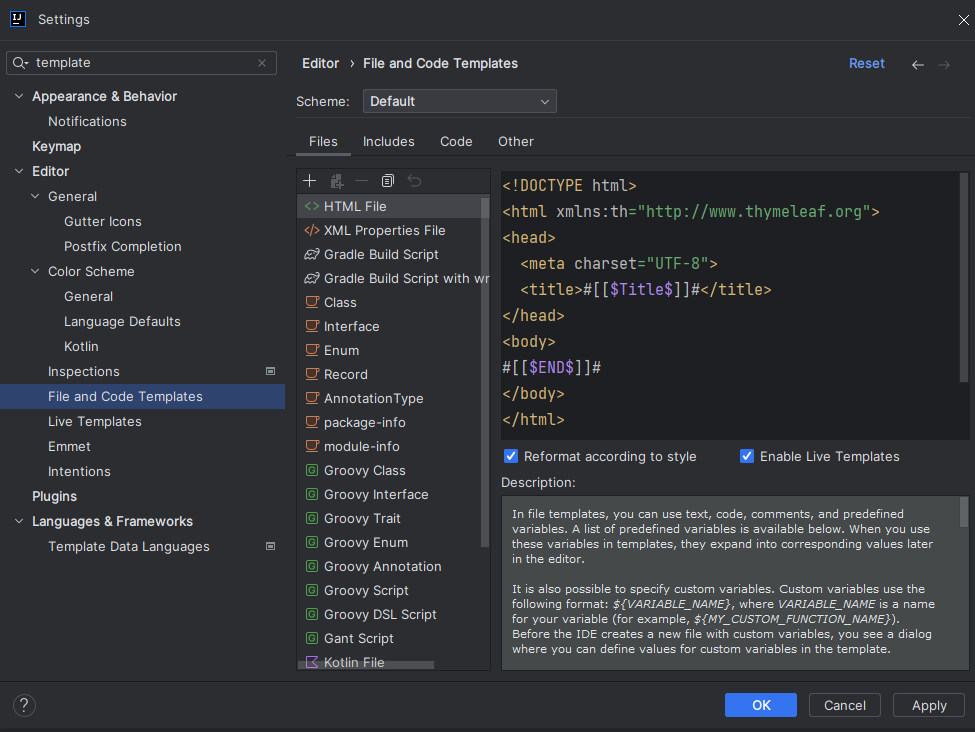This screenshot has height=732, width=975.
Task: Click the Reset link
Action: pos(866,63)
